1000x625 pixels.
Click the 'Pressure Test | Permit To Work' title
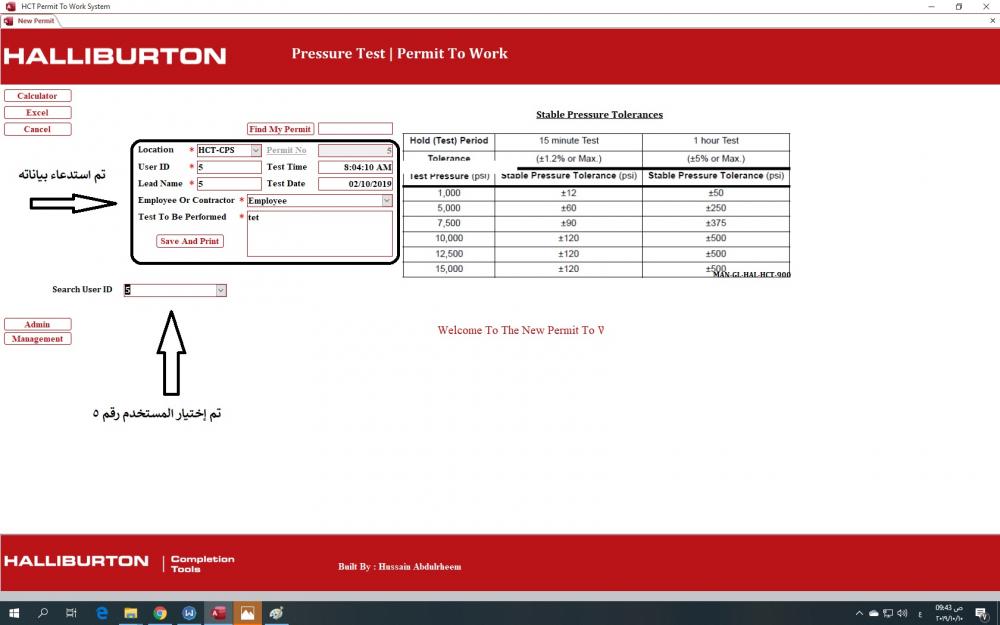(400, 54)
